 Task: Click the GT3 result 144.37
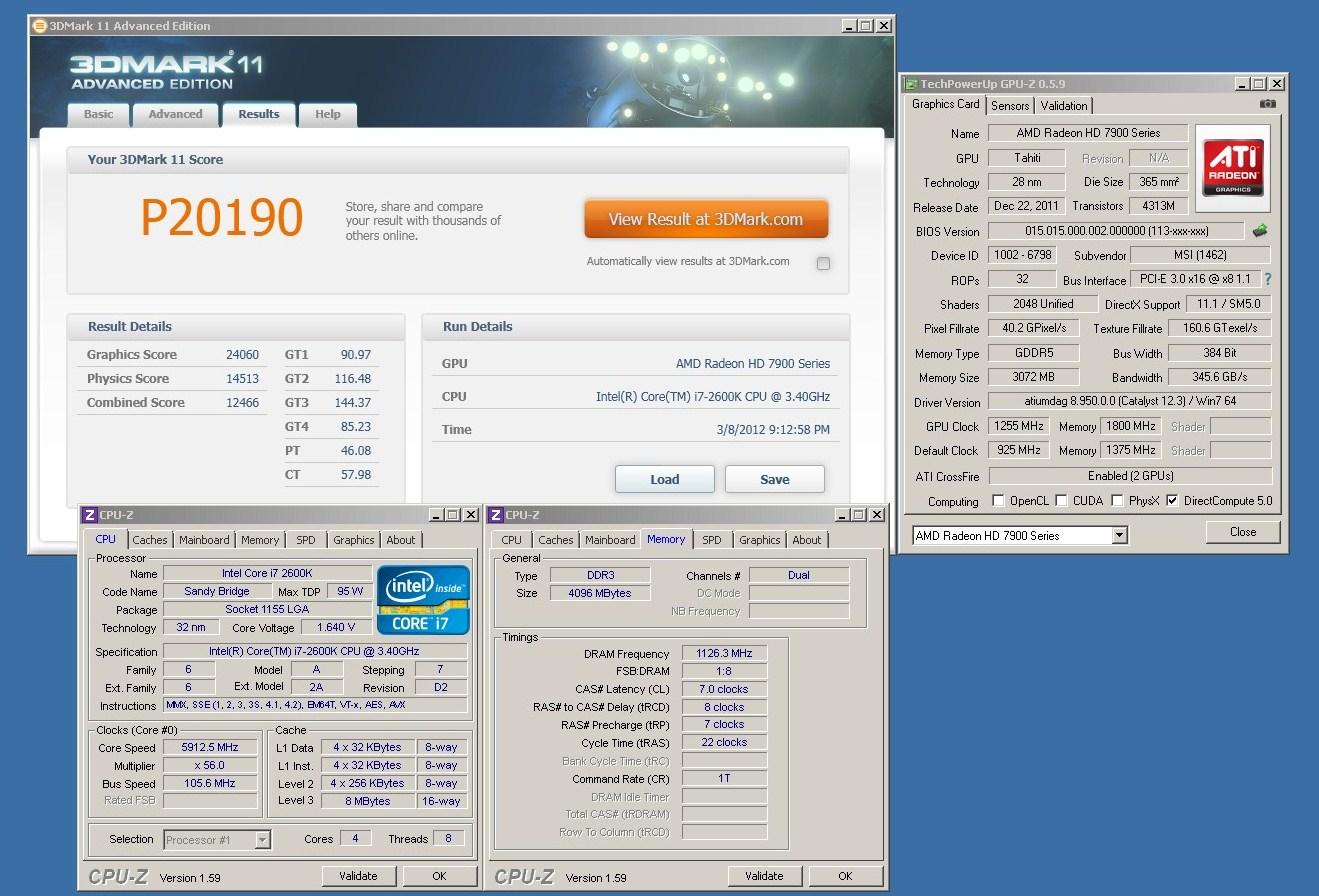[353, 402]
